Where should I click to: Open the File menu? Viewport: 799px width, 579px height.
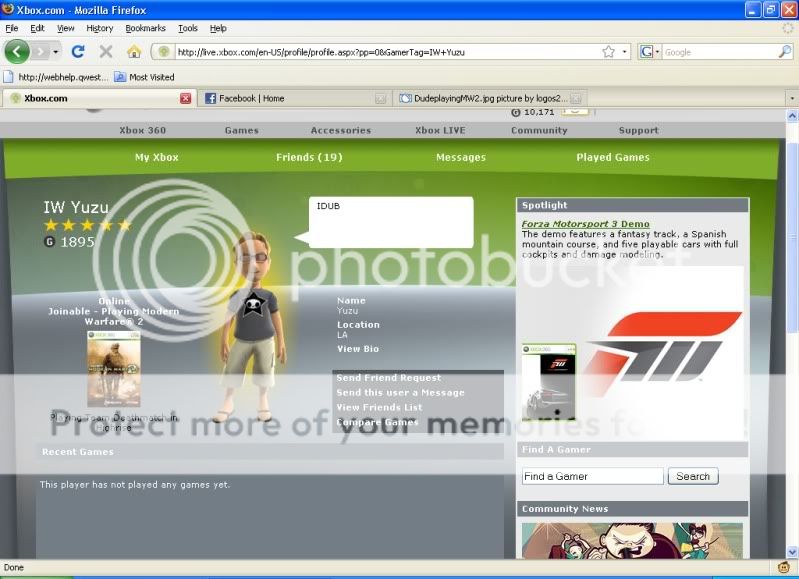point(12,28)
